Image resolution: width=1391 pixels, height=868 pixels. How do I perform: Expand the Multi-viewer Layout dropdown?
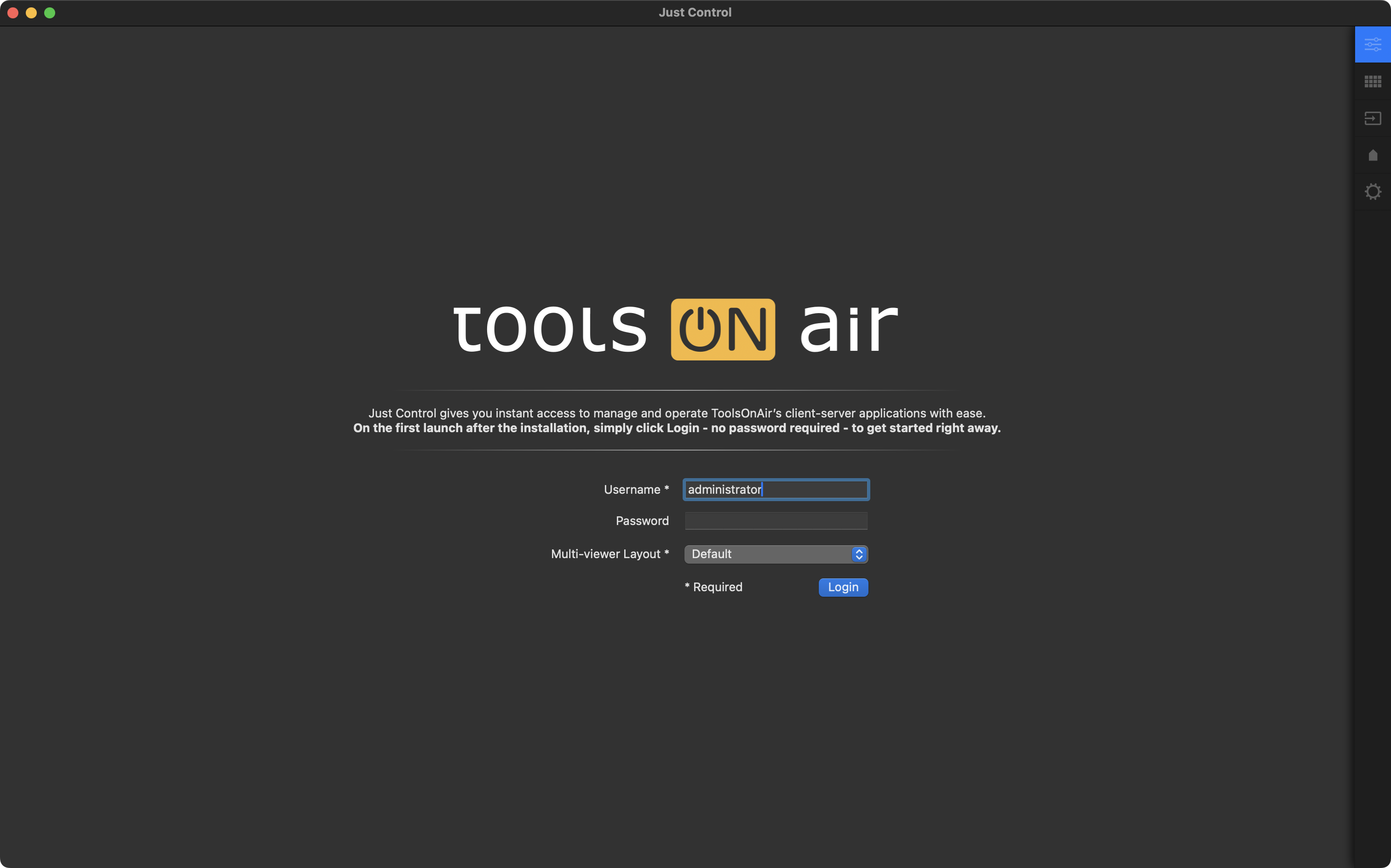click(776, 554)
